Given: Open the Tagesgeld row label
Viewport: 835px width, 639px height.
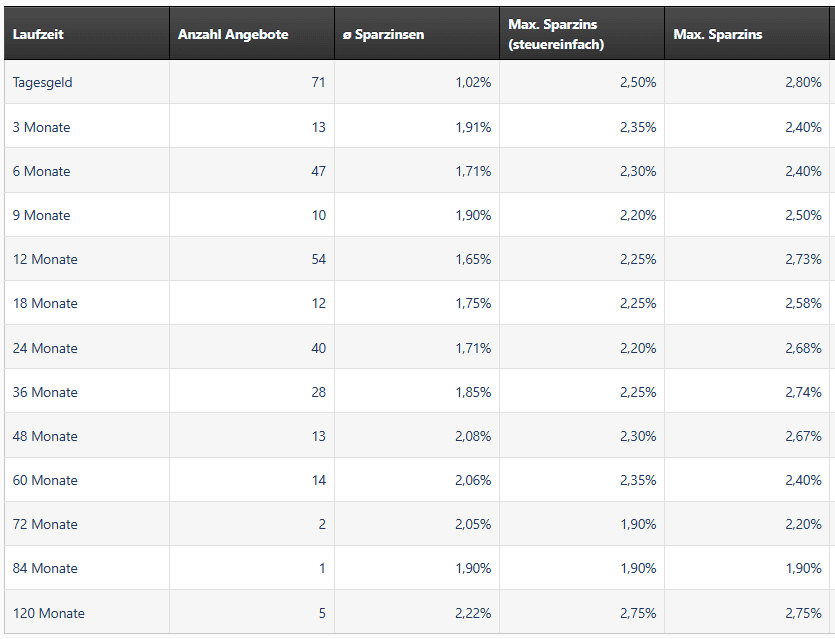Looking at the screenshot, I should coord(43,83).
